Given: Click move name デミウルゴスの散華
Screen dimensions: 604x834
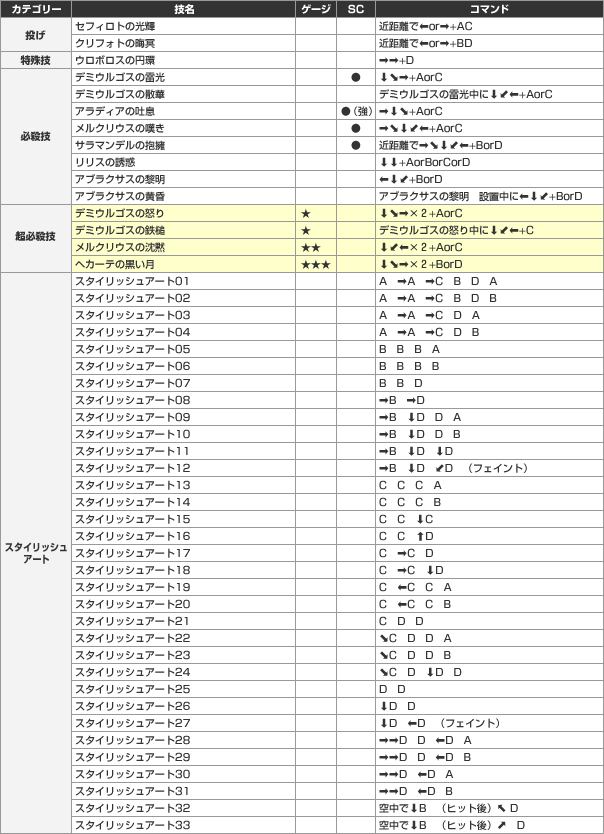Looking at the screenshot, I should point(120,94).
